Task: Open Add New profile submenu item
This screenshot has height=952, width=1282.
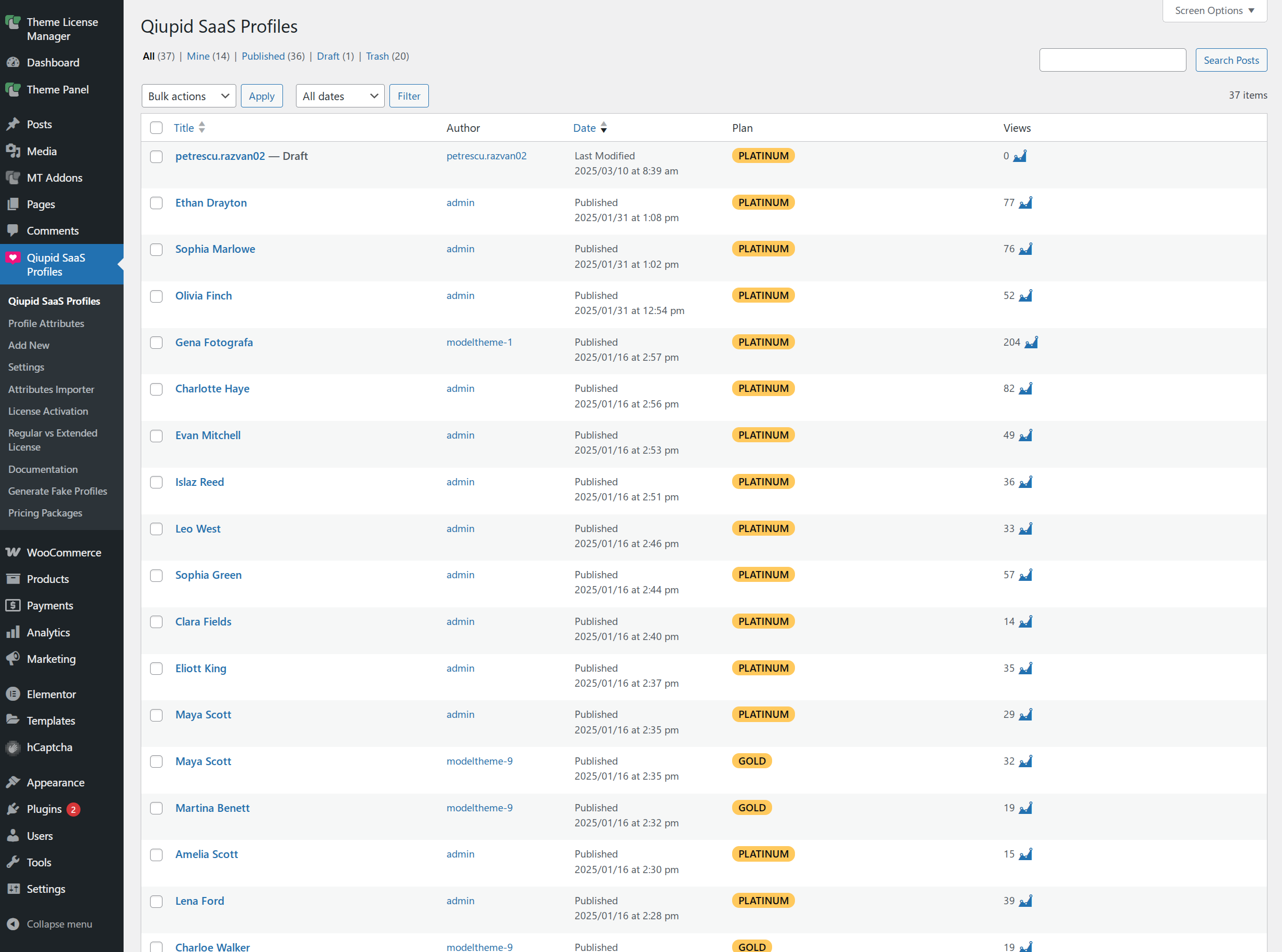Action: [29, 345]
